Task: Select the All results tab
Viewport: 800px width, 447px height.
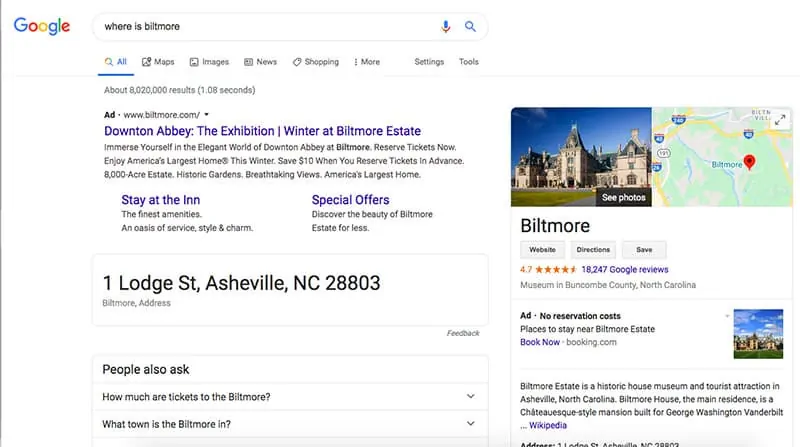Action: tap(116, 62)
